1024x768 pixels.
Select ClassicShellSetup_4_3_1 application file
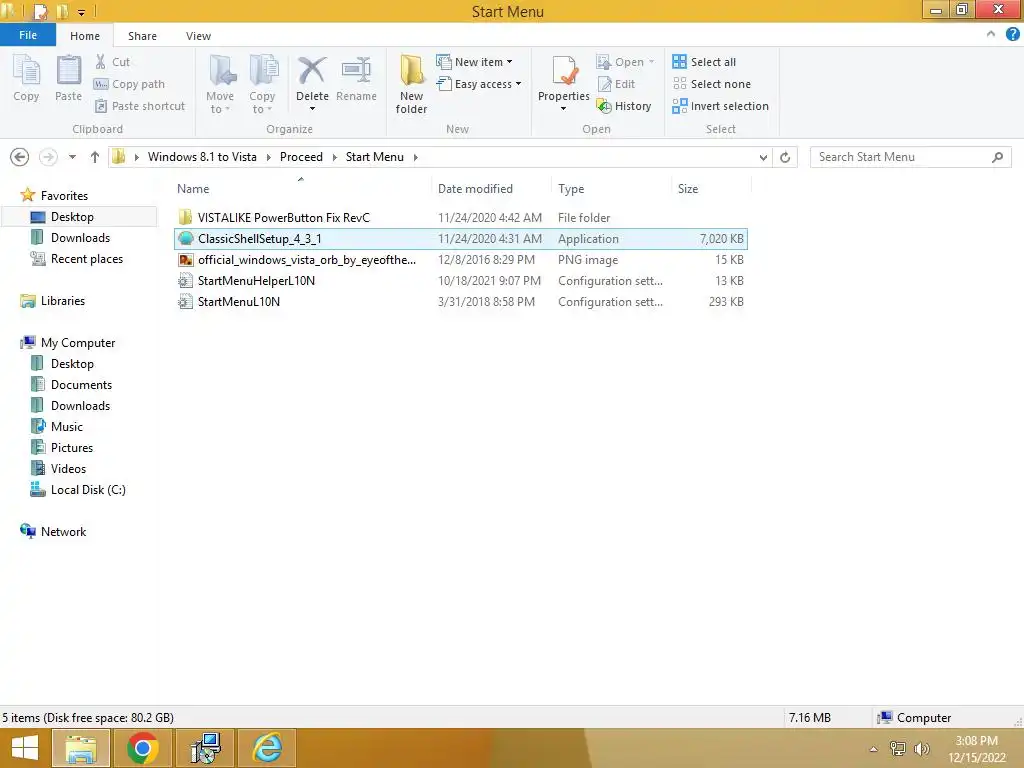click(461, 239)
